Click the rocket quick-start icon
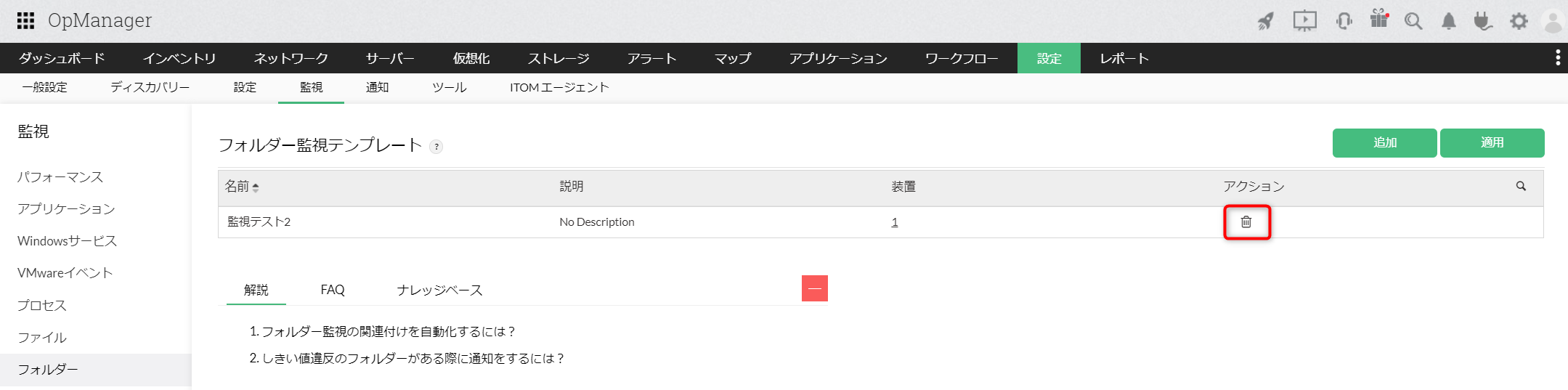The height and width of the screenshot is (390, 1568). click(x=1266, y=21)
